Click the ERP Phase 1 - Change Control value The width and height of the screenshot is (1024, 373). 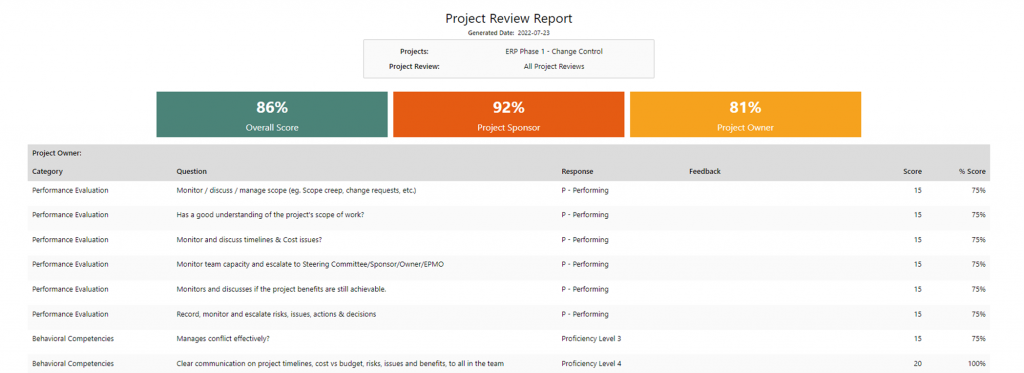(x=554, y=51)
